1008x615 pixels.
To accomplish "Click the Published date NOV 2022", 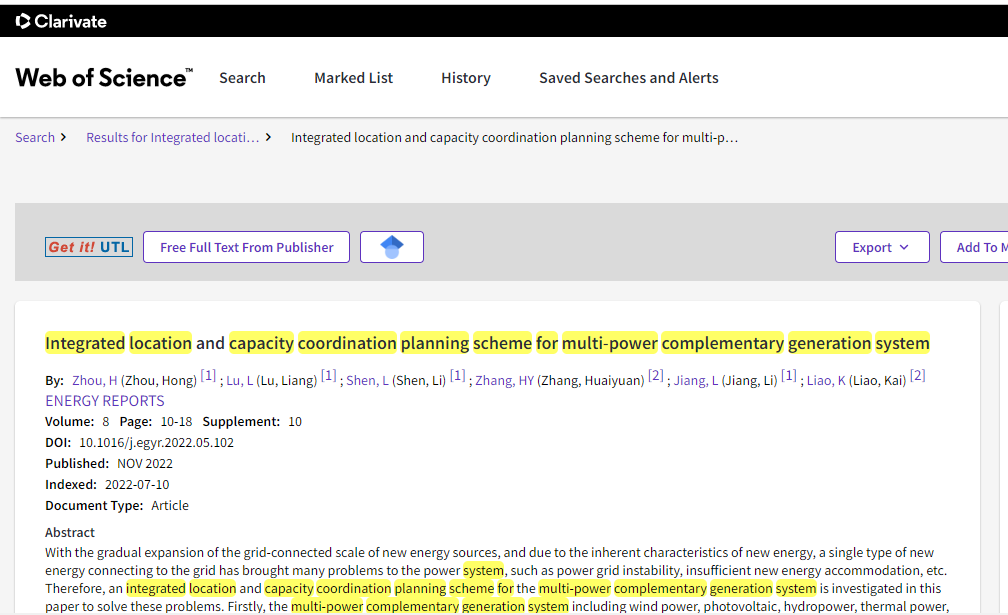I will tap(145, 463).
